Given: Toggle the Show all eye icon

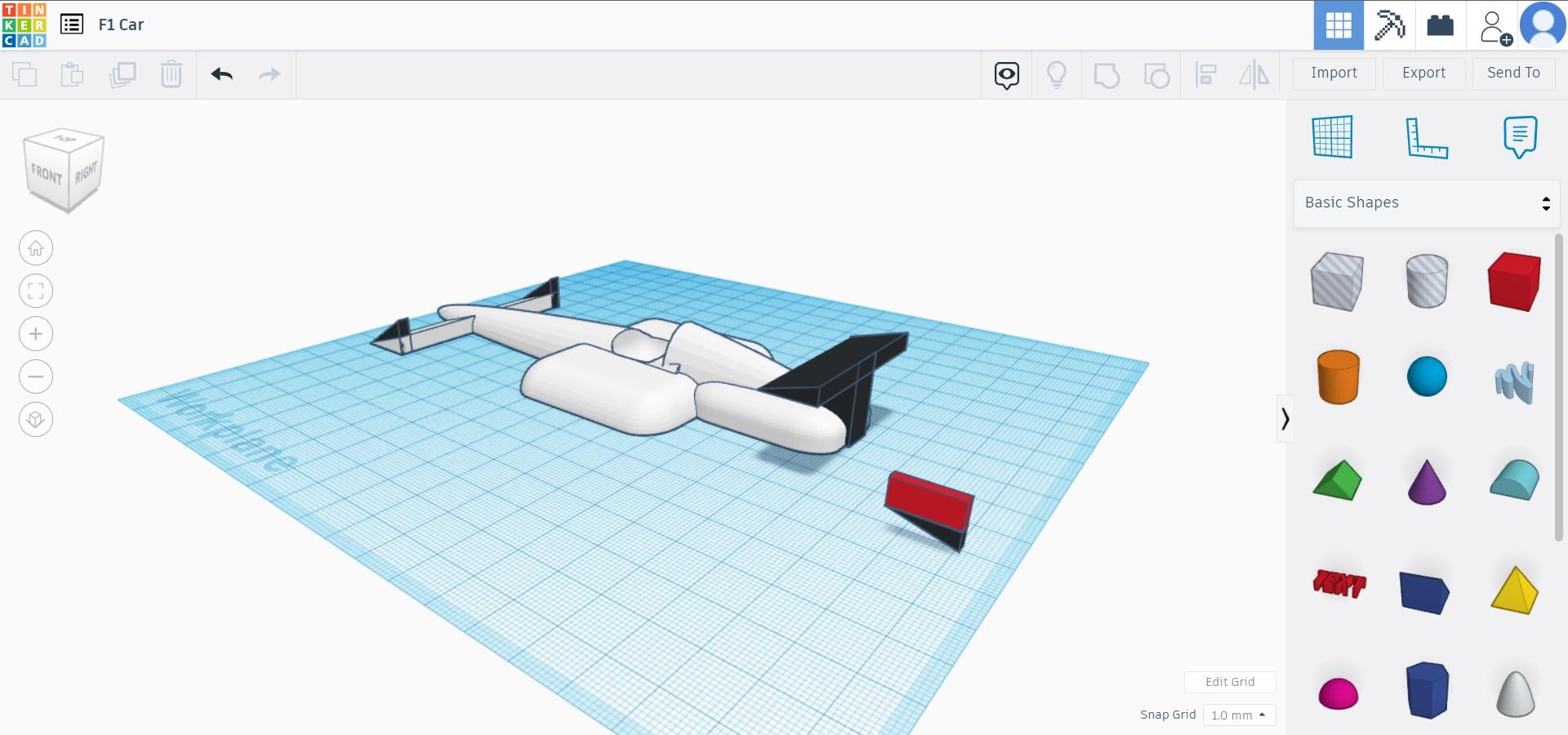Looking at the screenshot, I should pos(1007,75).
